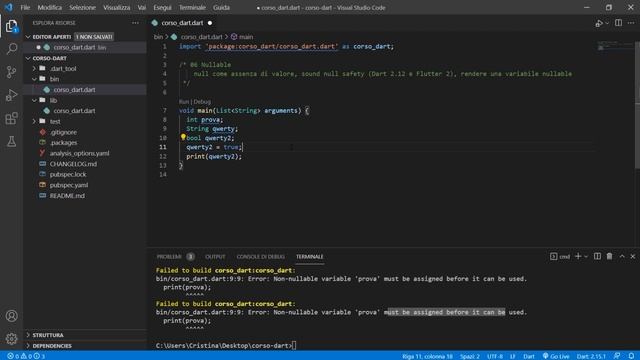Click the Riga 11 cursor position indicator
The image size is (640, 360).
click(x=427, y=356)
